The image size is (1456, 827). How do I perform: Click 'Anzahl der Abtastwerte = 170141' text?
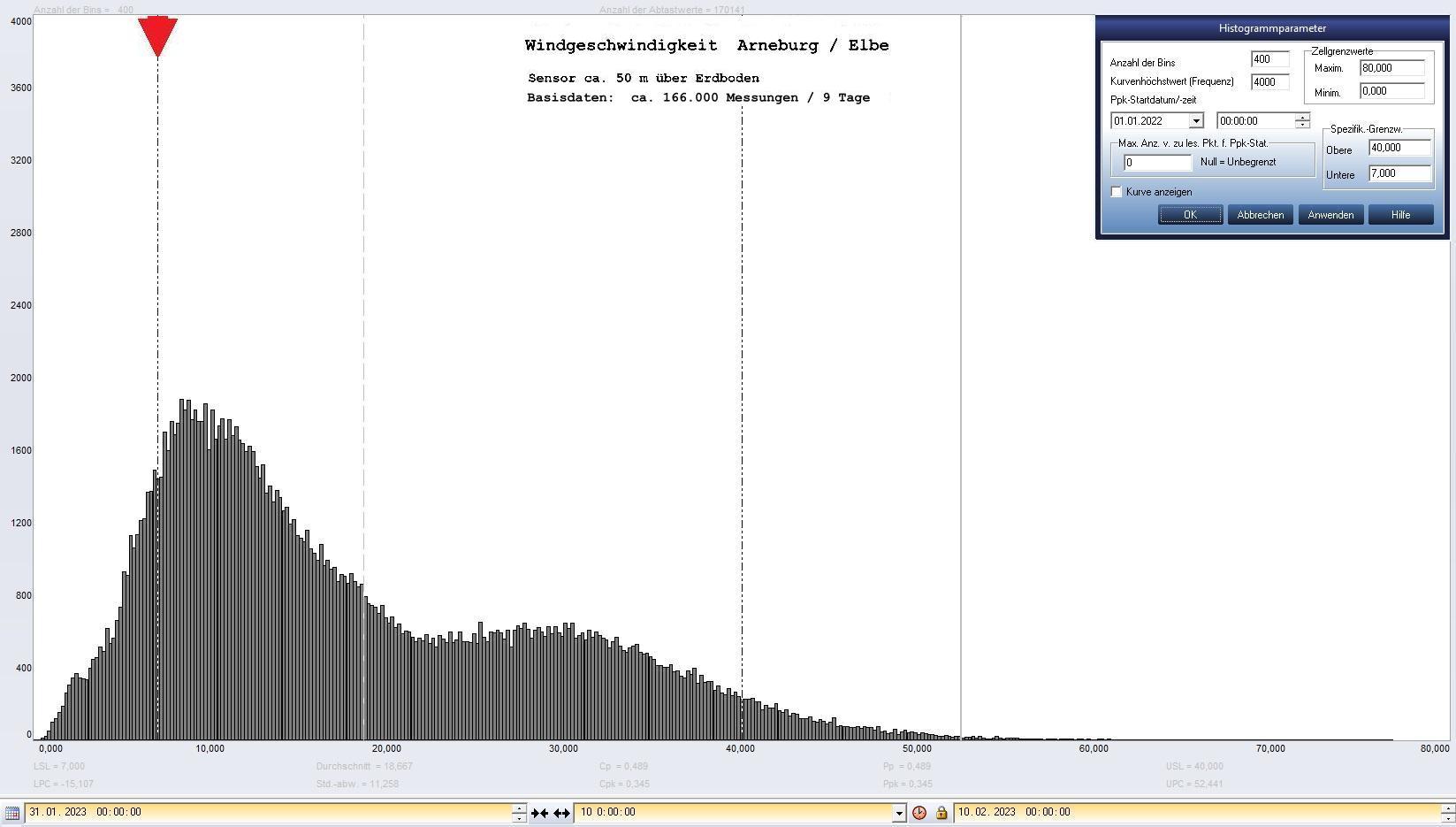[x=672, y=10]
